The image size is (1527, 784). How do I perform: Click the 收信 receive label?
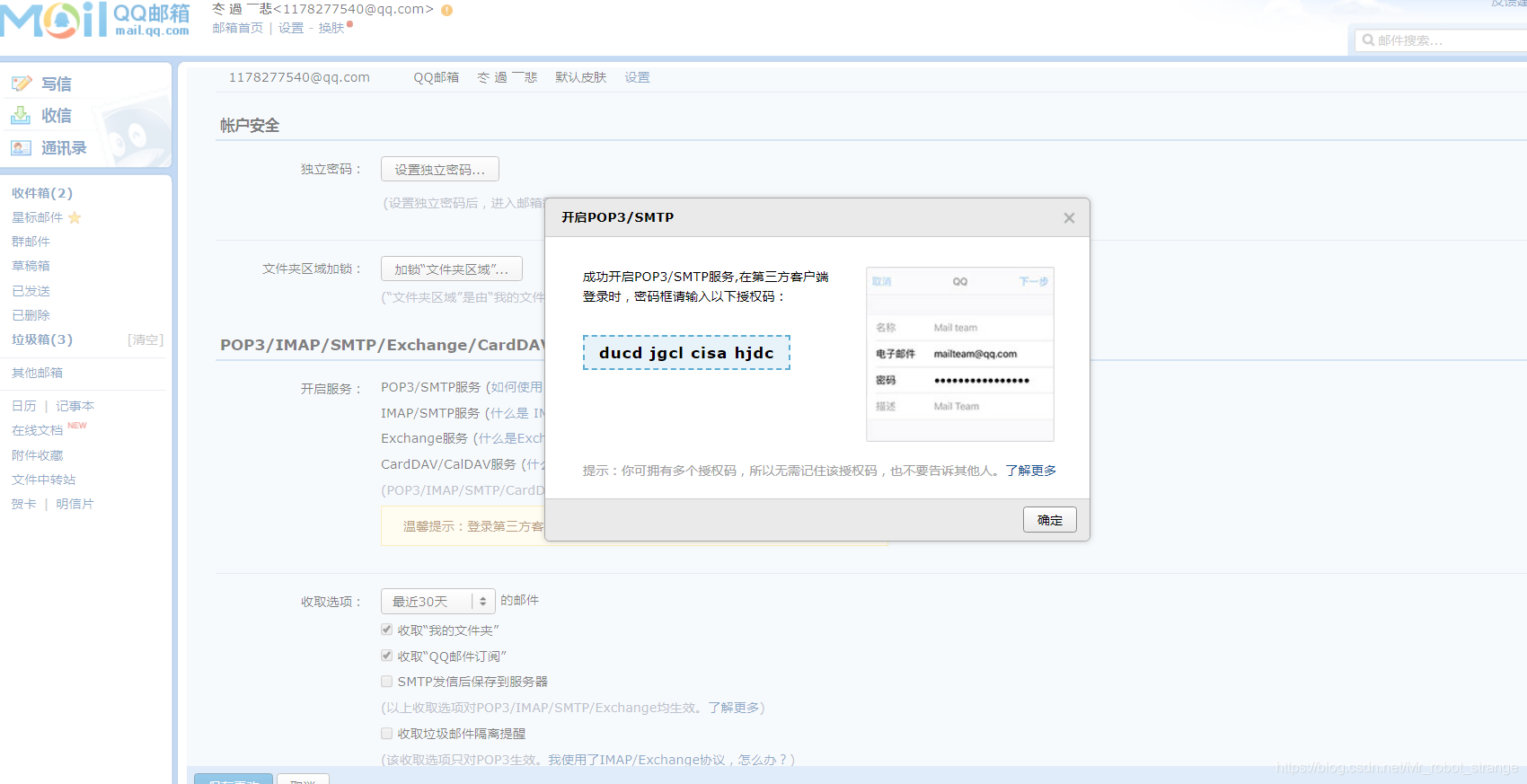pyautogui.click(x=56, y=115)
